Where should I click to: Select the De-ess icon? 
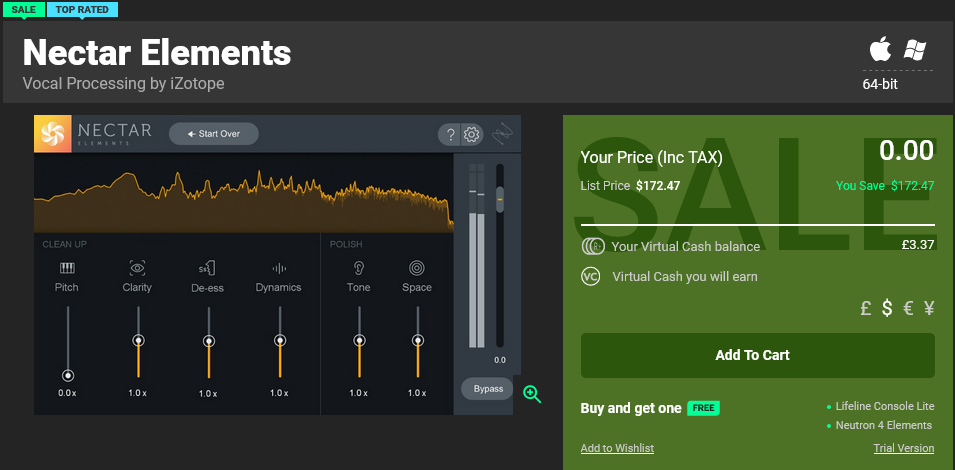tap(208, 268)
